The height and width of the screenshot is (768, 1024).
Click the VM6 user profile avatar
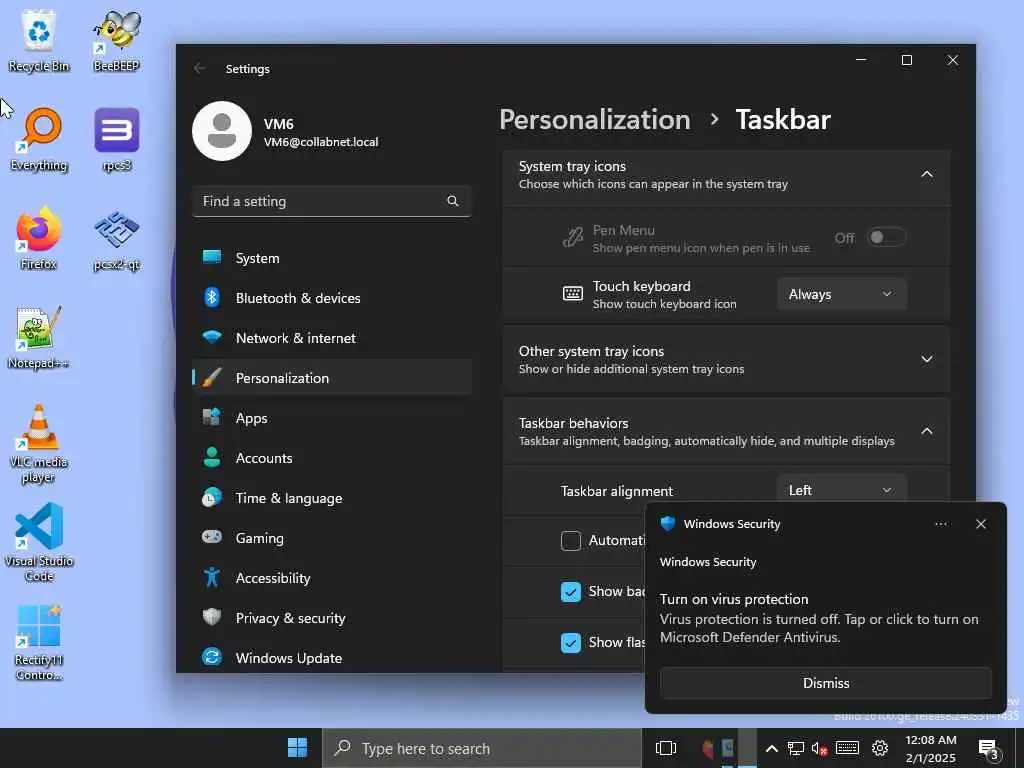pos(222,131)
